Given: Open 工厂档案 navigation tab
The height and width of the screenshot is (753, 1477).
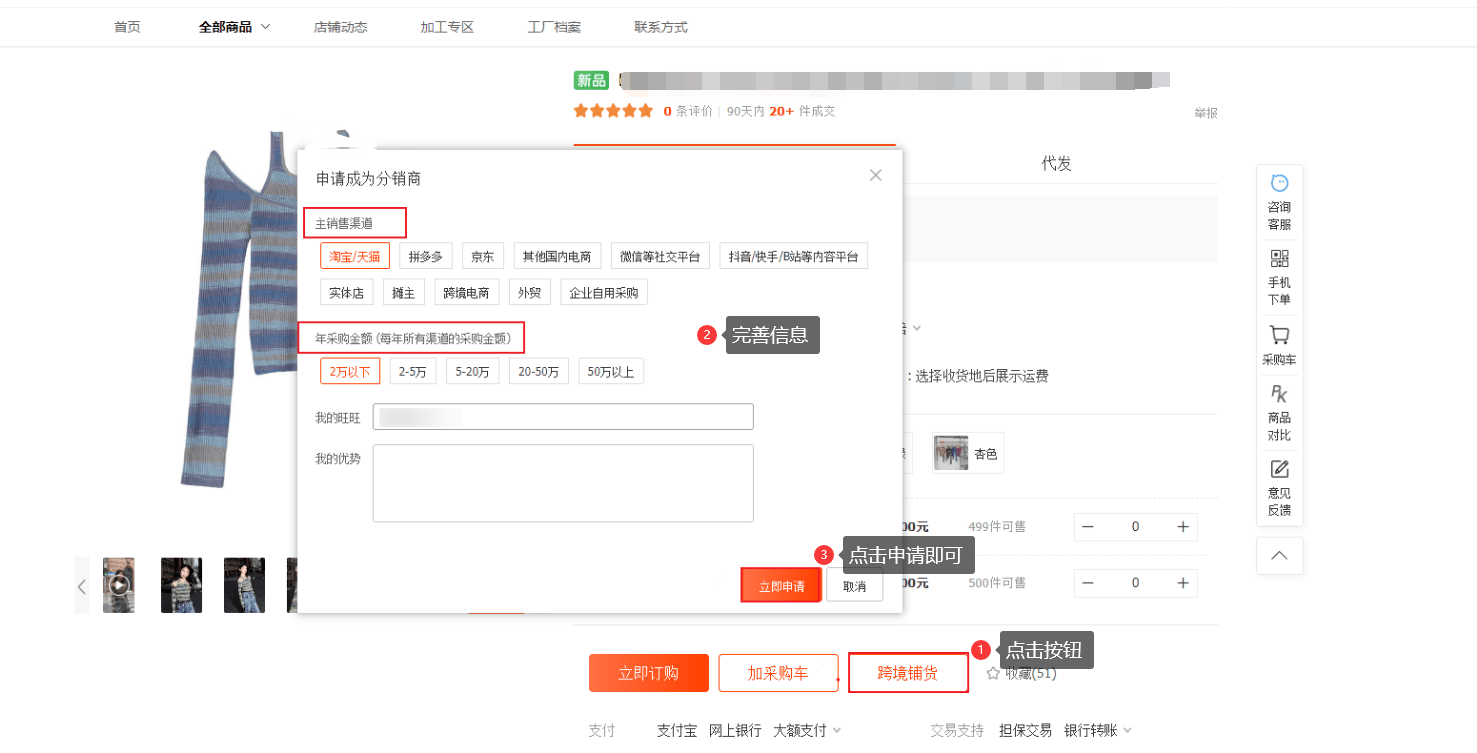Looking at the screenshot, I should tap(554, 27).
